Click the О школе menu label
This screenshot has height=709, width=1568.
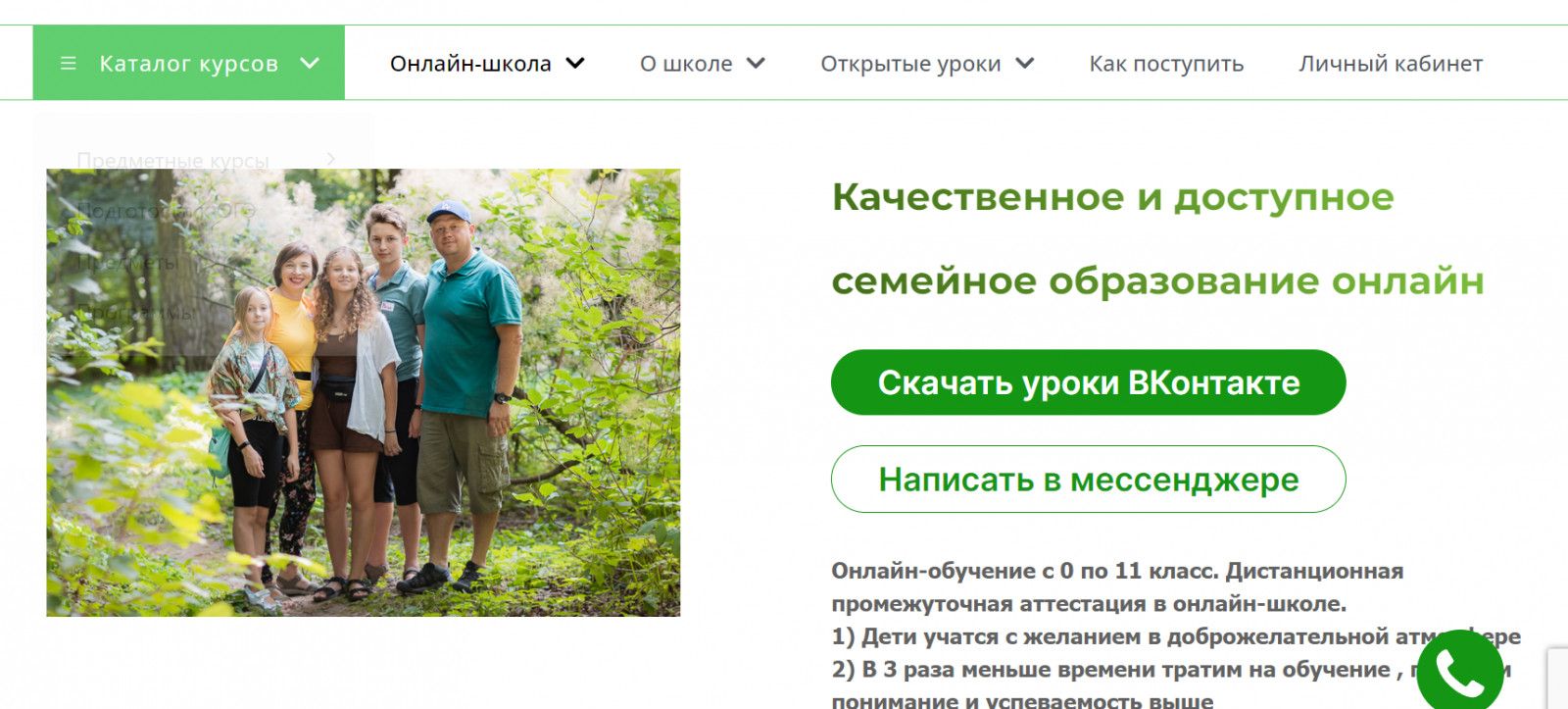pos(686,64)
